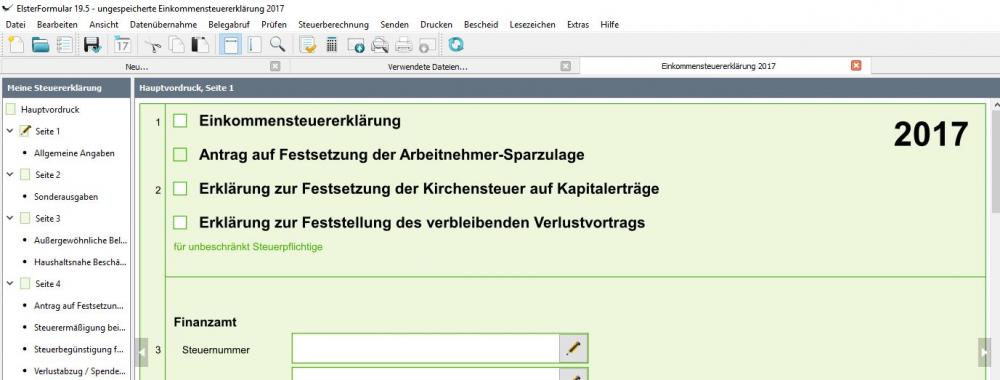Open the Extras menu
This screenshot has width=1000, height=380.
pyautogui.click(x=578, y=24)
